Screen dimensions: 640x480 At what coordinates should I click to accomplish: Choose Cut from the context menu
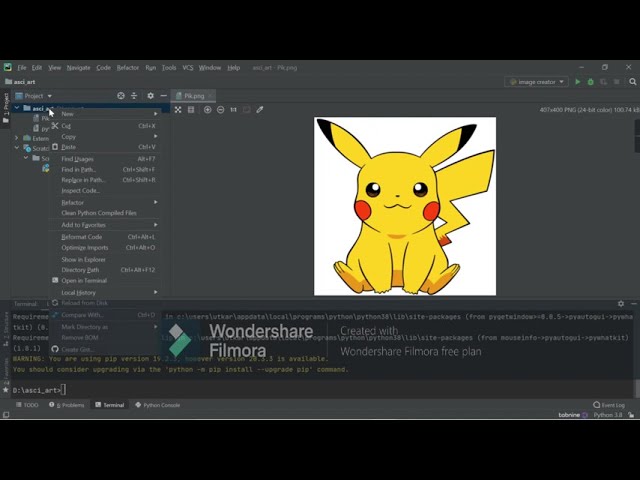[x=104, y=126]
